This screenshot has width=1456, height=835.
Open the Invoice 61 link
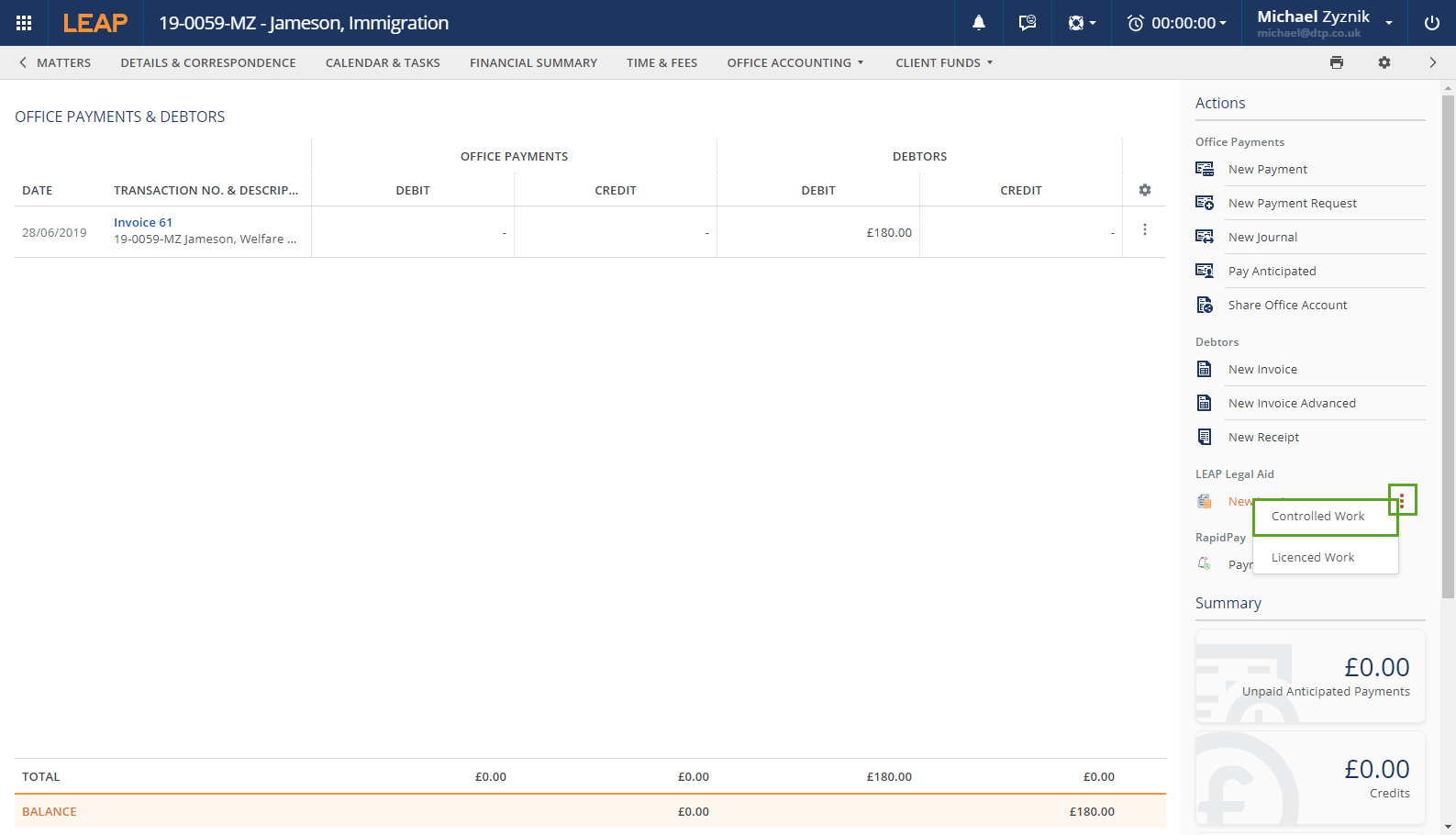tap(143, 222)
